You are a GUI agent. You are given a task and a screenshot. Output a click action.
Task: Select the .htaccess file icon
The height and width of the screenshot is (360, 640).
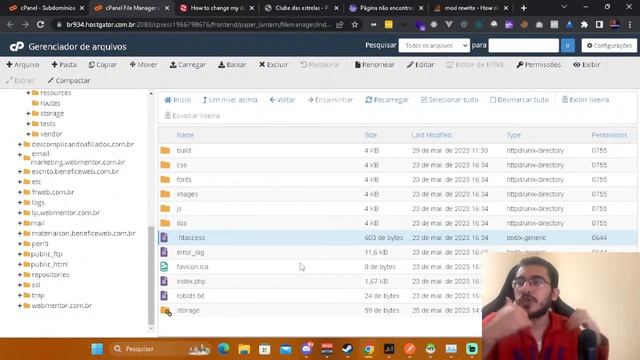tap(164, 238)
